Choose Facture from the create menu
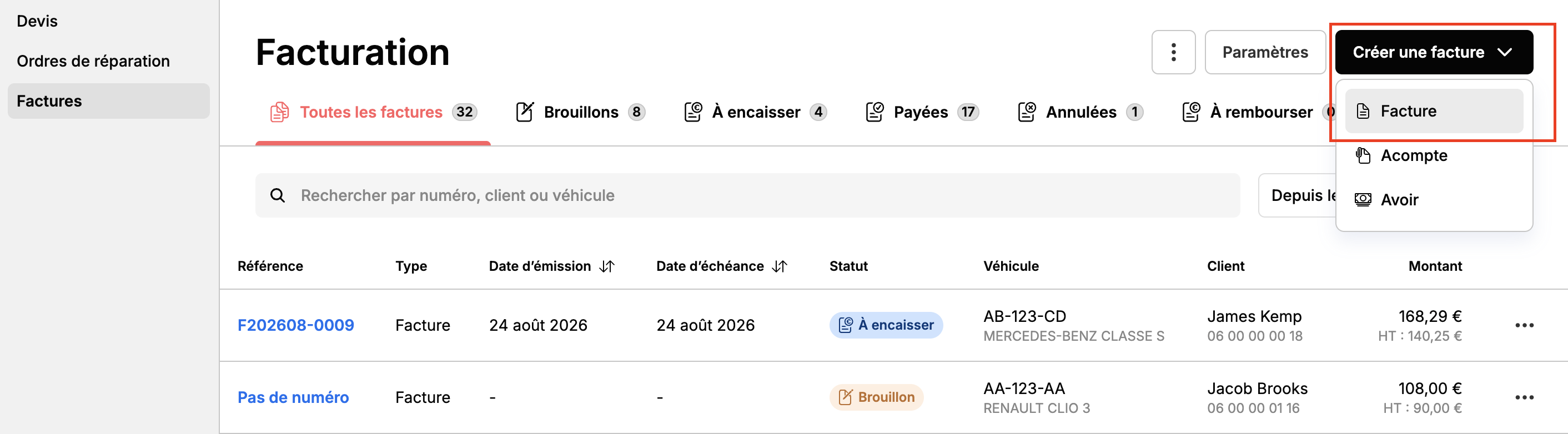 (x=1434, y=112)
